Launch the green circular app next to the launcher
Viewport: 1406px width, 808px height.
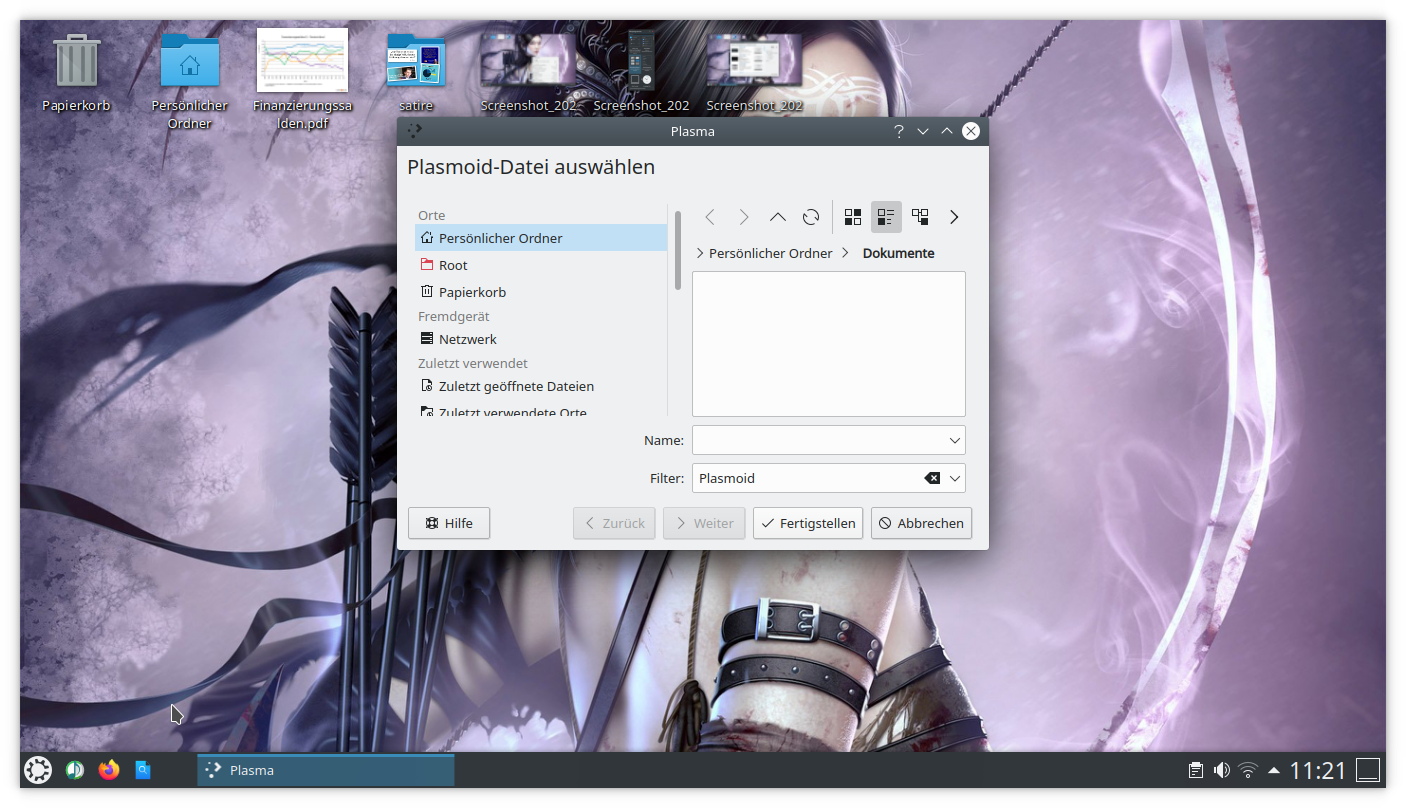coord(75,770)
